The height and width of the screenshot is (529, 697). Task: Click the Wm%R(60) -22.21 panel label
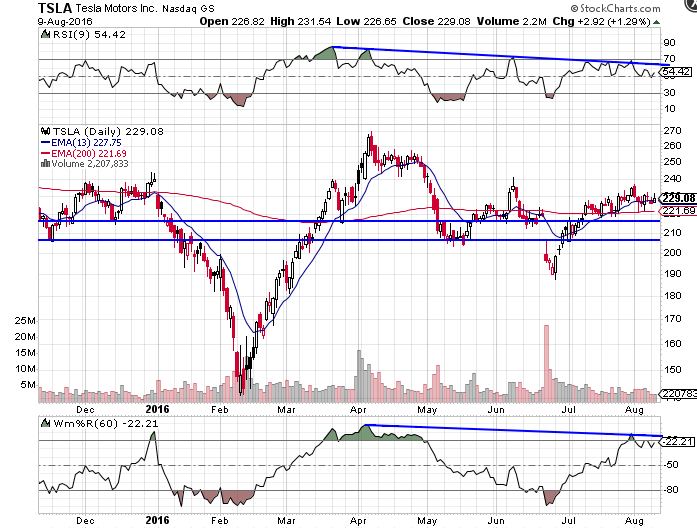click(x=105, y=423)
